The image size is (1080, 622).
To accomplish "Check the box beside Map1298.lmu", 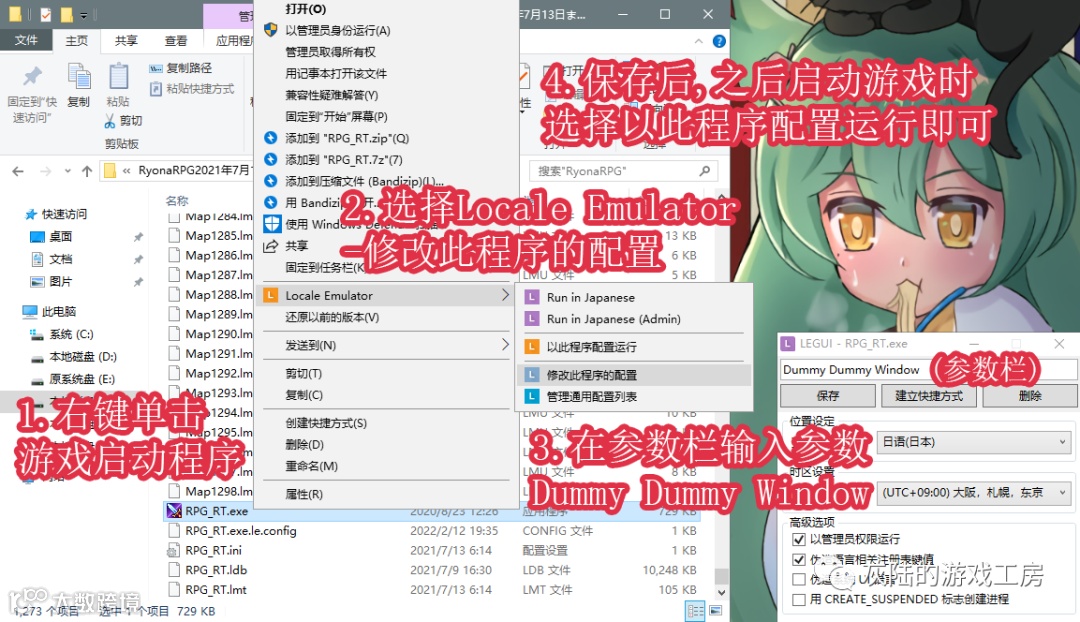I will (174, 491).
